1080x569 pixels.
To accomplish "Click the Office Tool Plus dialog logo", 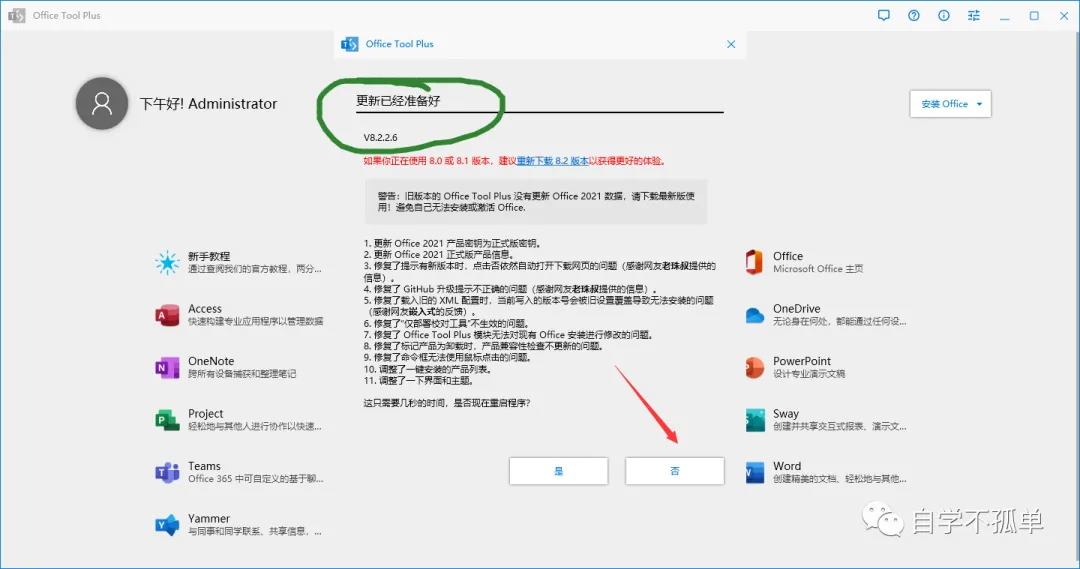I will (349, 44).
